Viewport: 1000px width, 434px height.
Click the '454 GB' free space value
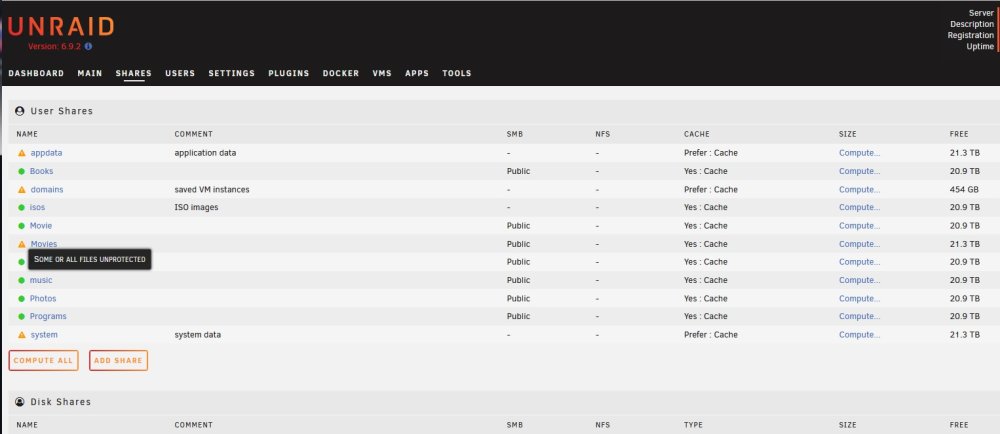point(964,190)
